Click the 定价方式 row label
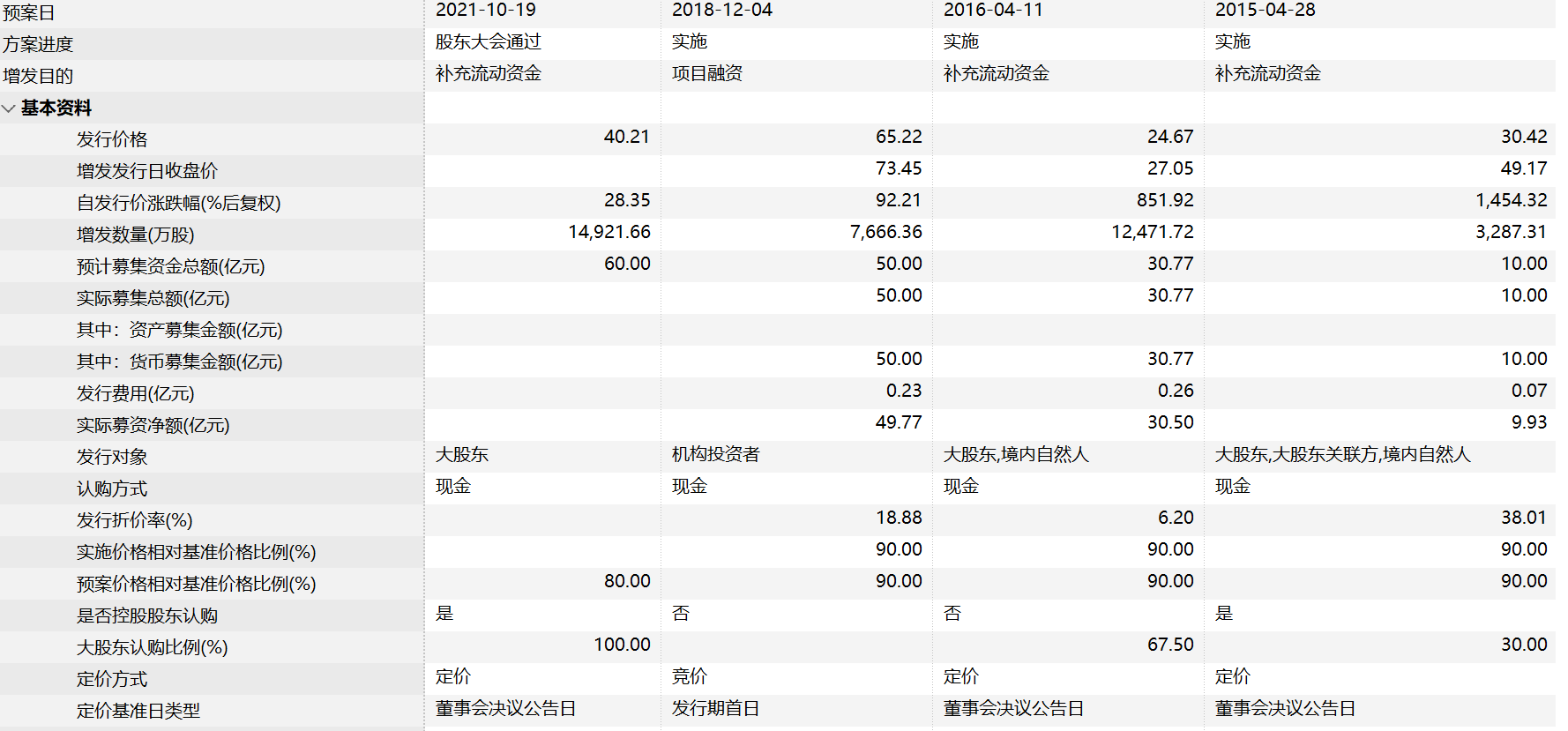This screenshot has width=1568, height=731. pos(112,679)
